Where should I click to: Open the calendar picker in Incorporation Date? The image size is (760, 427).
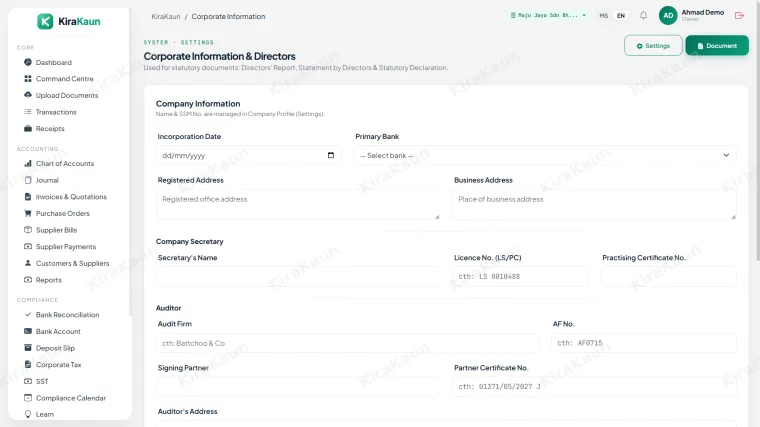coord(331,155)
